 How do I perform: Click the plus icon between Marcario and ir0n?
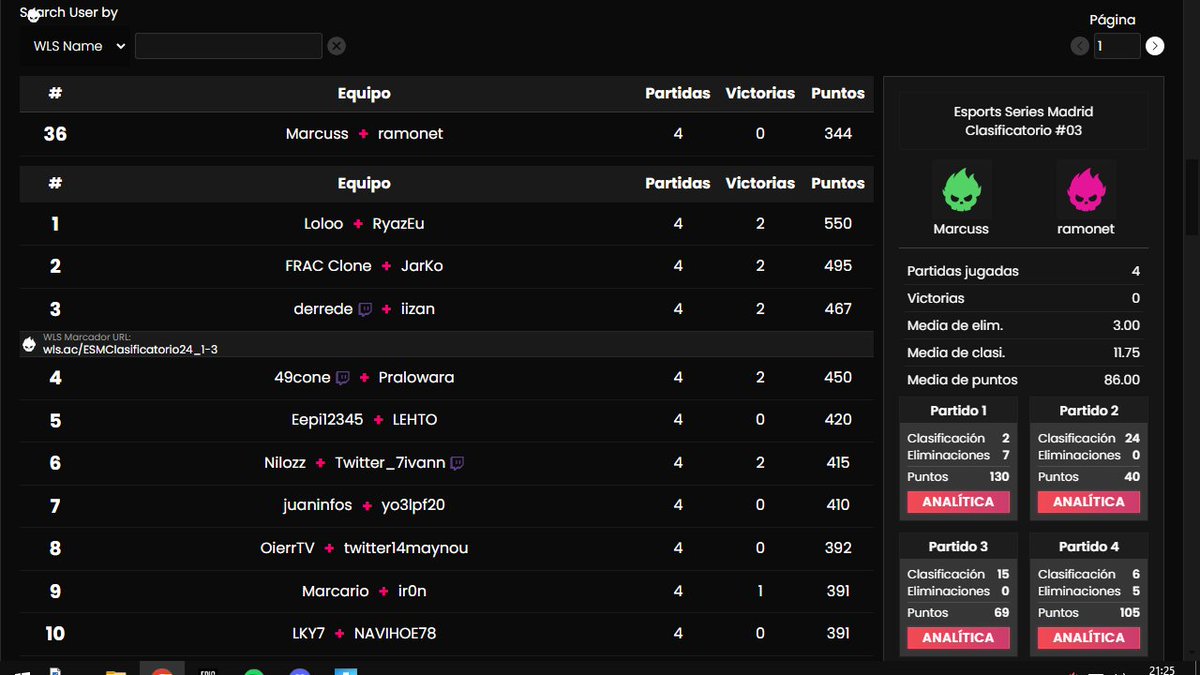coord(383,591)
